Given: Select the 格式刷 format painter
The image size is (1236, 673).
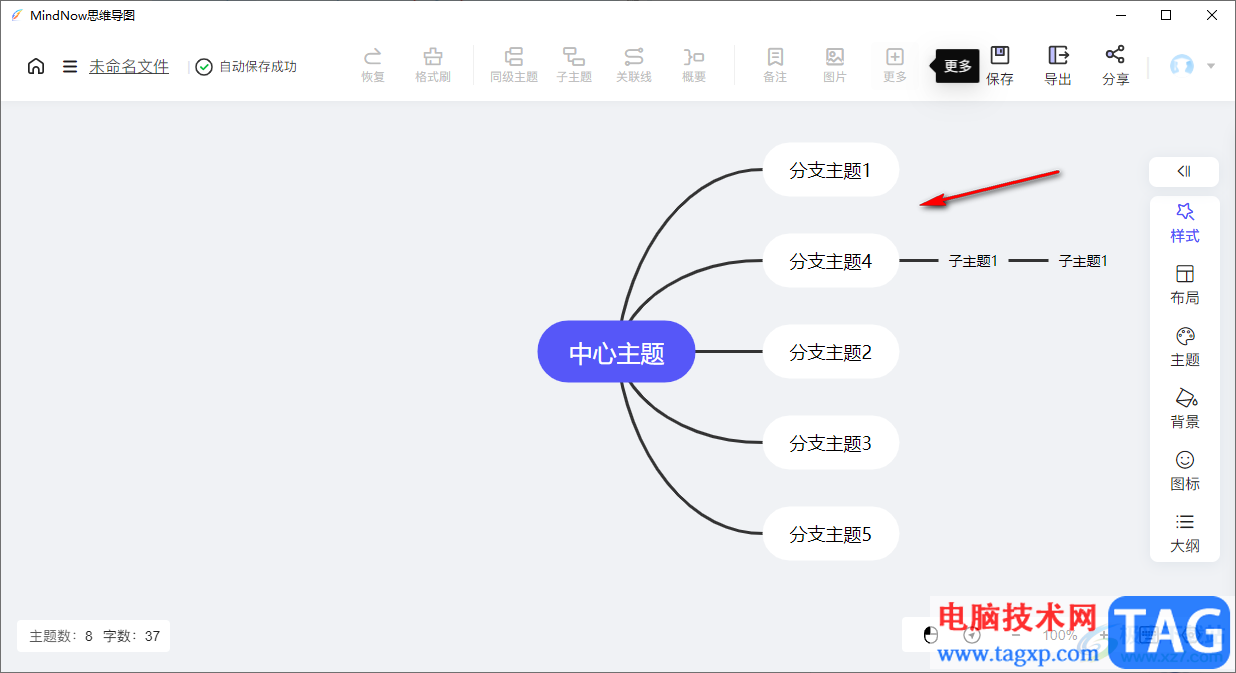Looking at the screenshot, I should pos(432,65).
